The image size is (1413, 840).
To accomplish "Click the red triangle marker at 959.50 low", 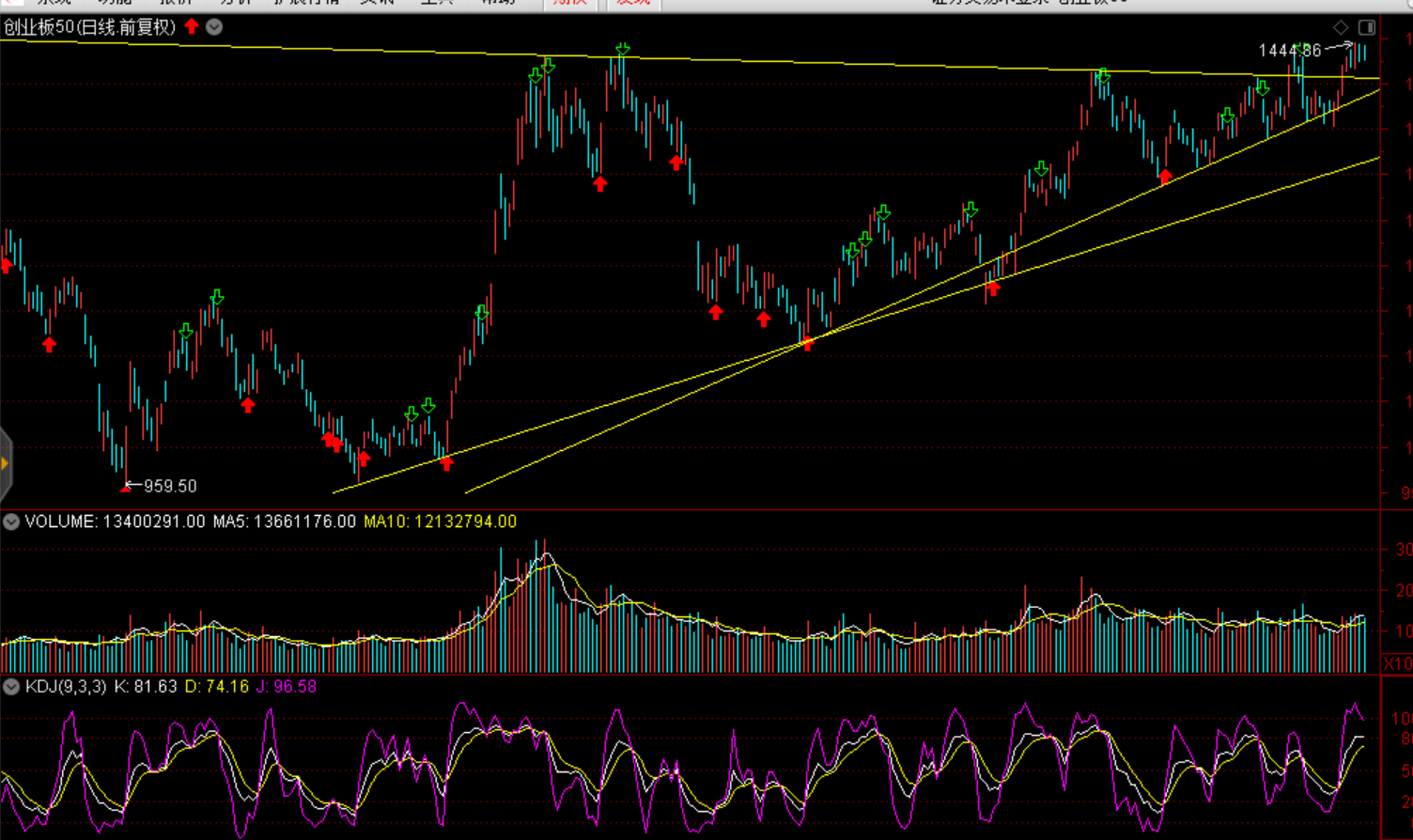I will click(125, 488).
